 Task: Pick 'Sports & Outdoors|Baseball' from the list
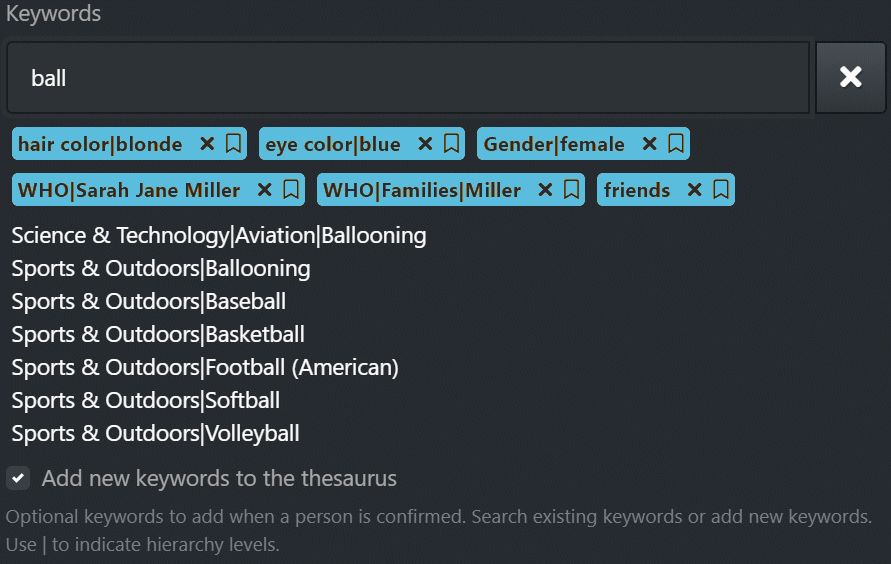[x=148, y=302]
